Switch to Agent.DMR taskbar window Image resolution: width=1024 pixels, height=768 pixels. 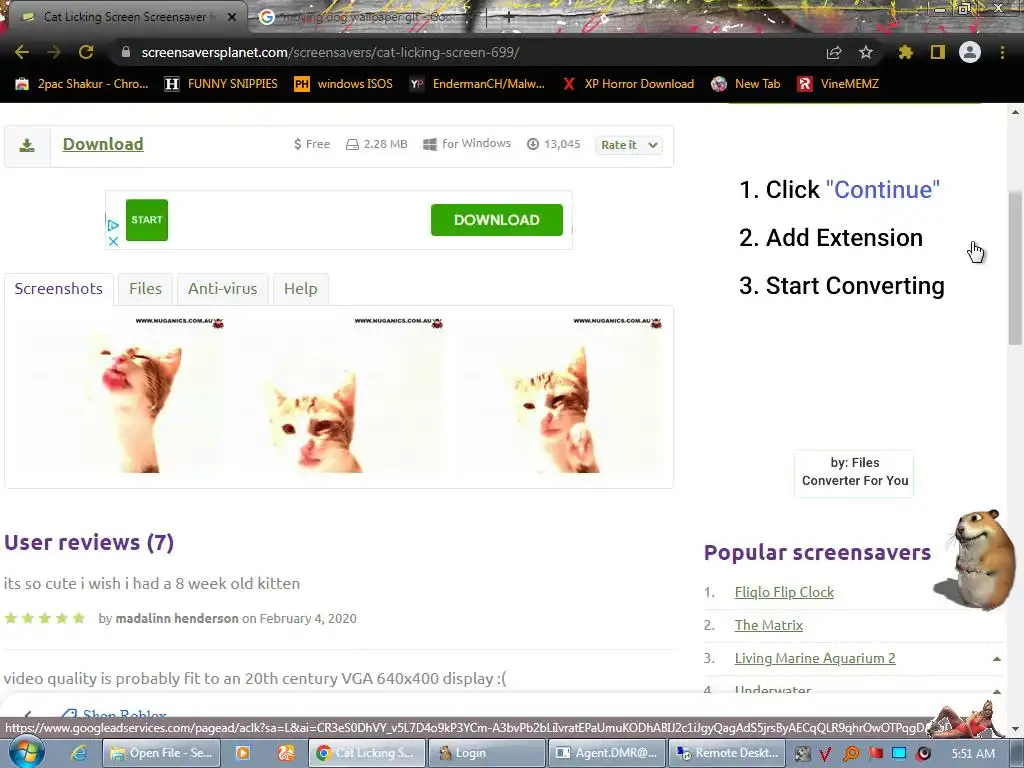pos(607,753)
